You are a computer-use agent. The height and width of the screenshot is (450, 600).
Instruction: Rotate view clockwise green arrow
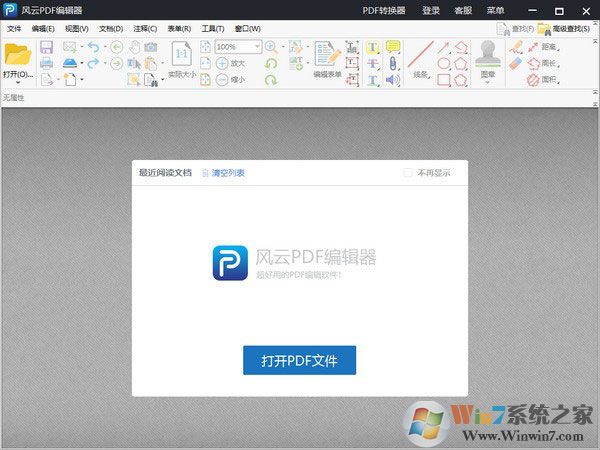coord(271,80)
